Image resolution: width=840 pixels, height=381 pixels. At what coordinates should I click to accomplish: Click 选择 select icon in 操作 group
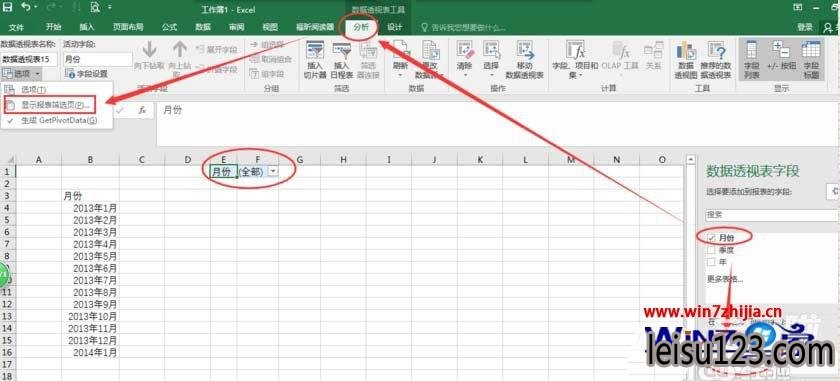(491, 50)
